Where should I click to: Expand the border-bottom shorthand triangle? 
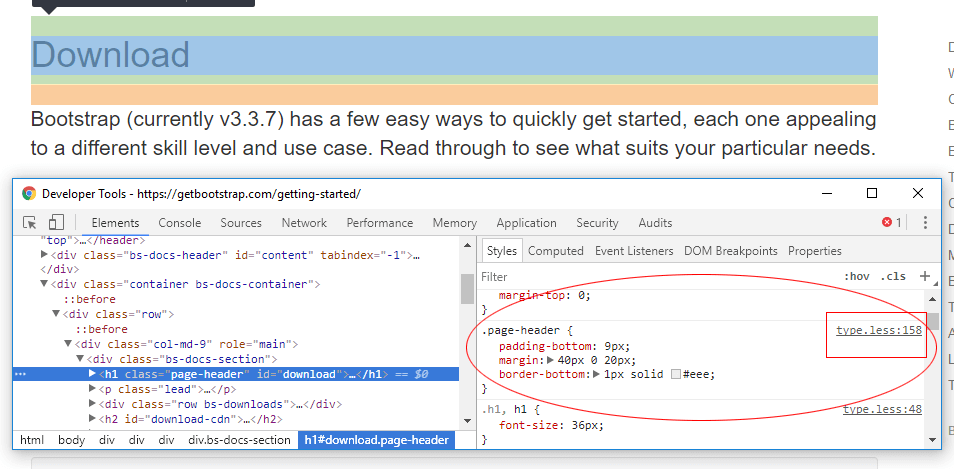[x=597, y=374]
